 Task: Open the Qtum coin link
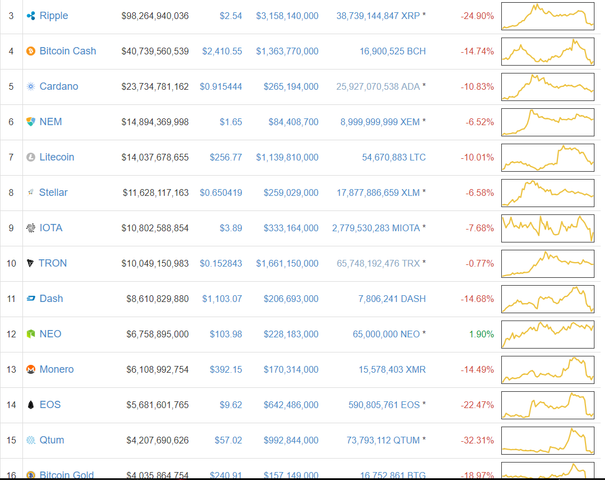[x=52, y=440]
